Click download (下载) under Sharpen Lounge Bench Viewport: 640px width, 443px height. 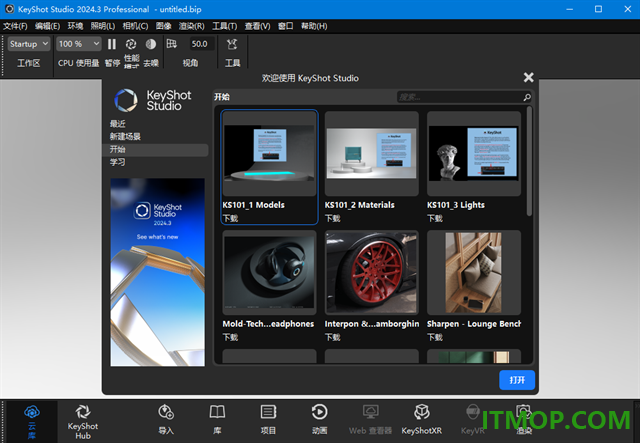pyautogui.click(x=435, y=337)
